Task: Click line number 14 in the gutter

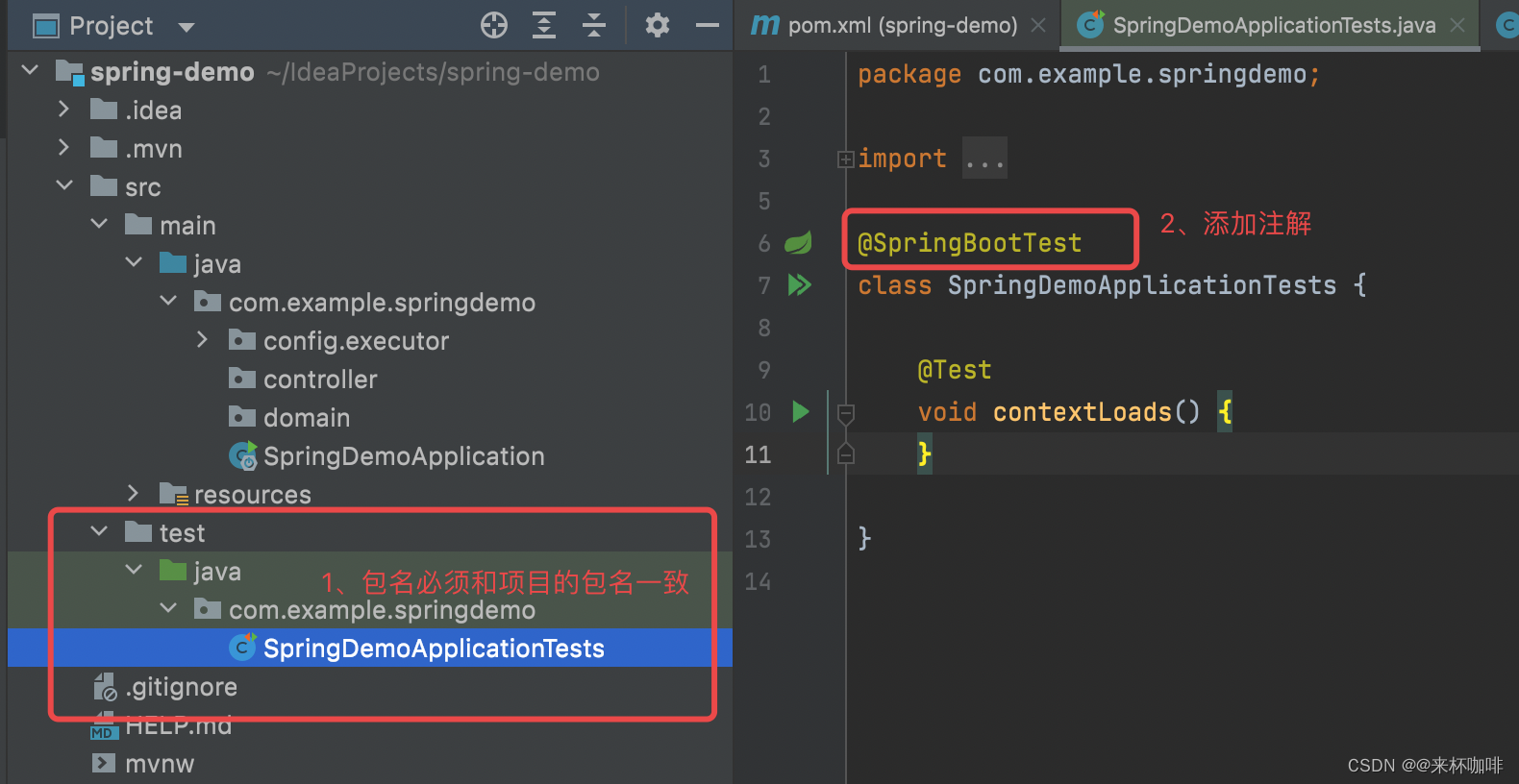Action: pos(758,581)
